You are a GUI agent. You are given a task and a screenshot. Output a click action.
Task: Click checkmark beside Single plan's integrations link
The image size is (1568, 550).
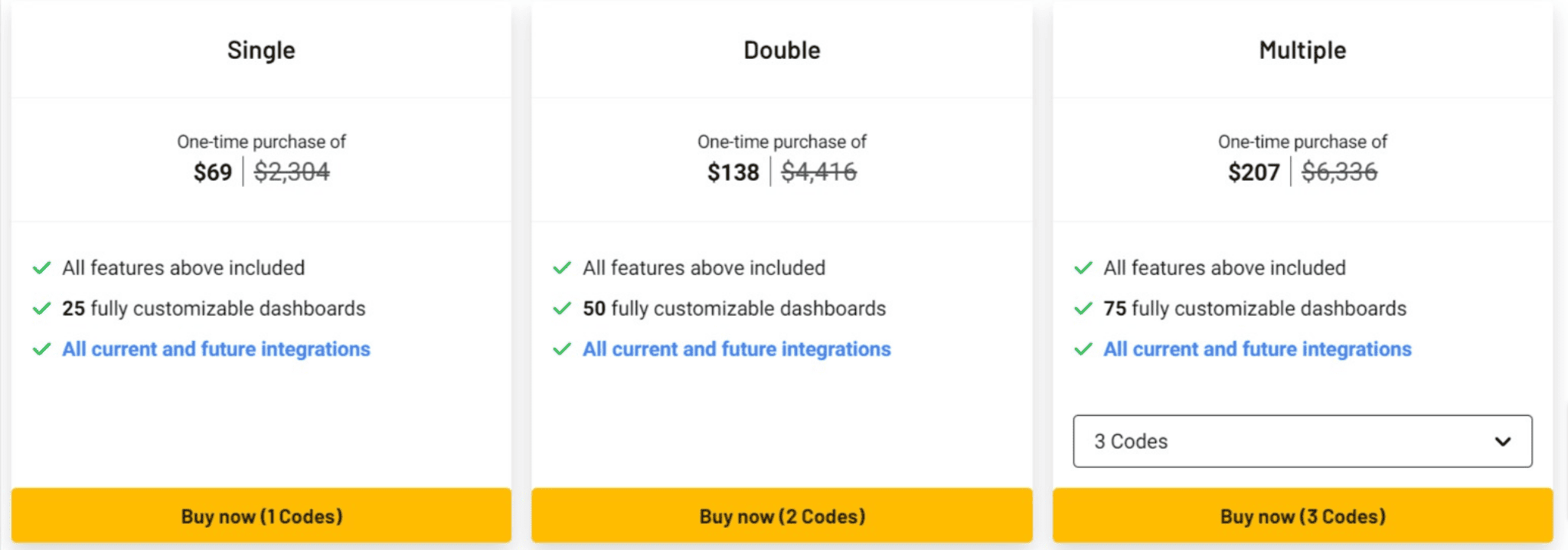click(41, 349)
